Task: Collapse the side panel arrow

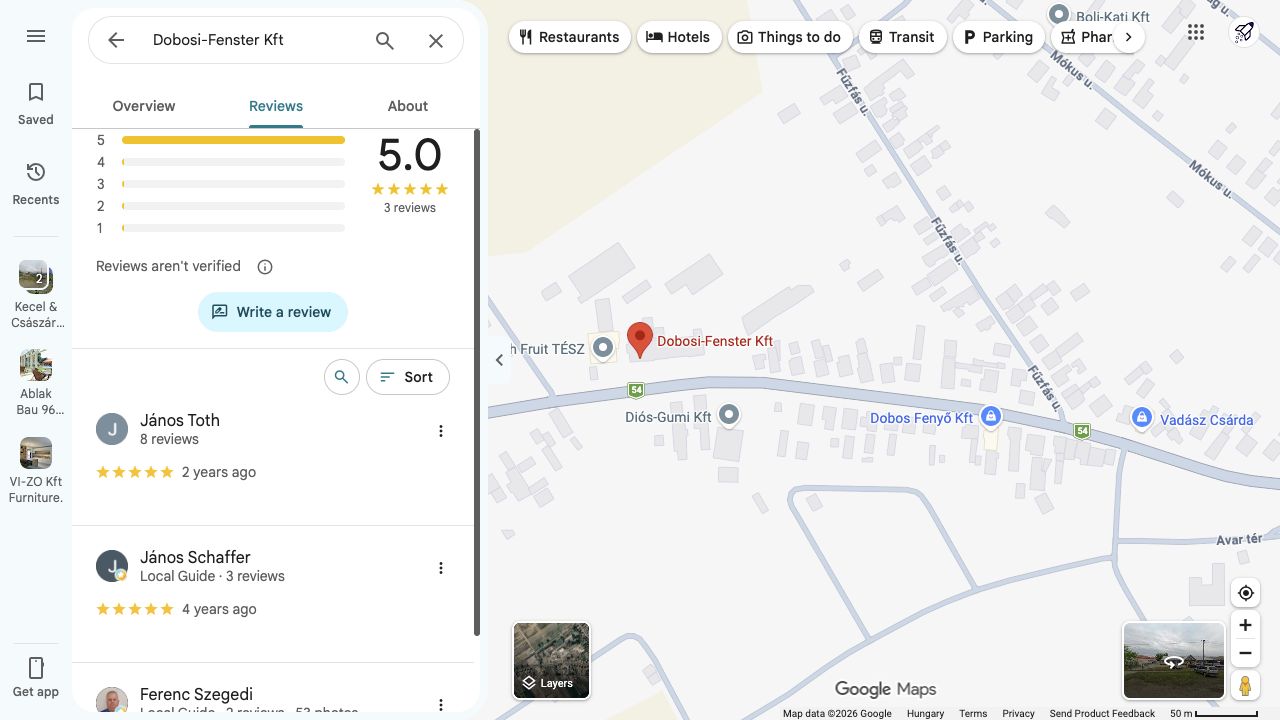Action: coord(499,360)
